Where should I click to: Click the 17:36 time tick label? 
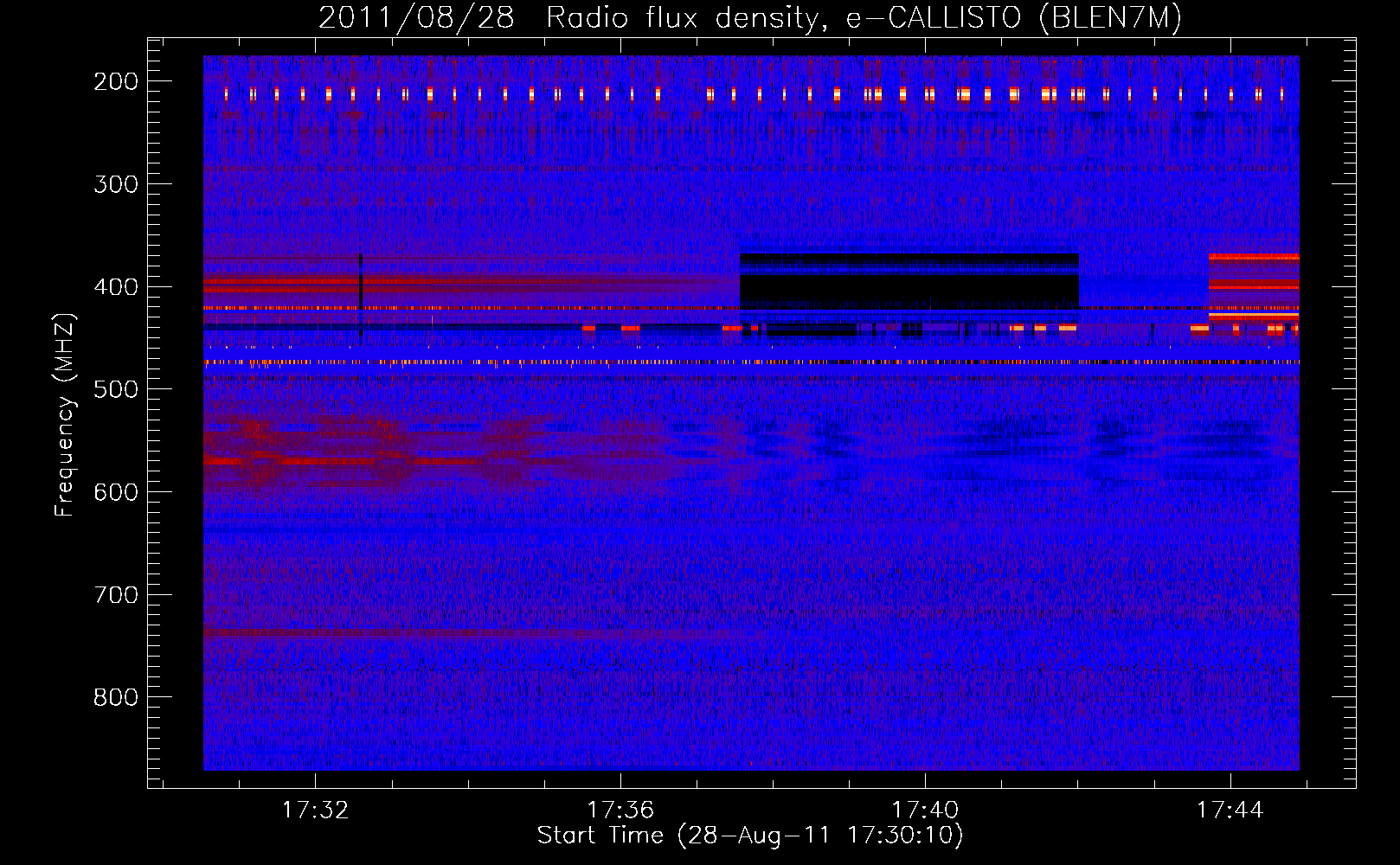point(620,811)
